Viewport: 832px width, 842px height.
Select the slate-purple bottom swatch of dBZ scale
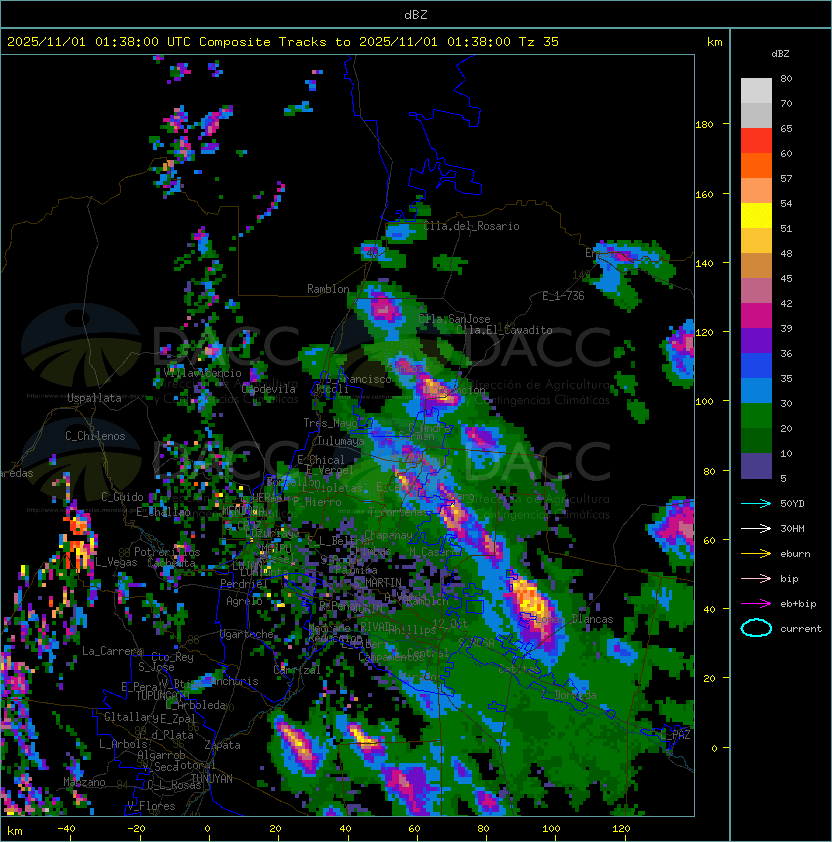pos(756,466)
